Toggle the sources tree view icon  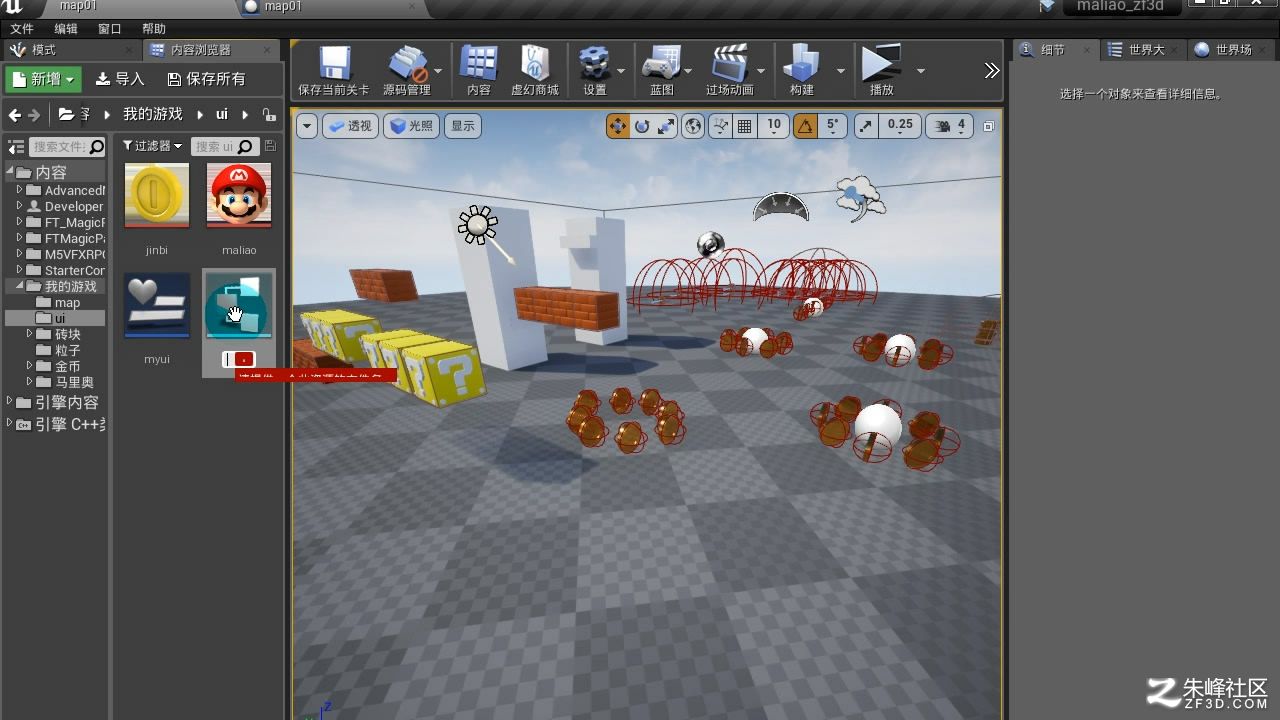16,147
